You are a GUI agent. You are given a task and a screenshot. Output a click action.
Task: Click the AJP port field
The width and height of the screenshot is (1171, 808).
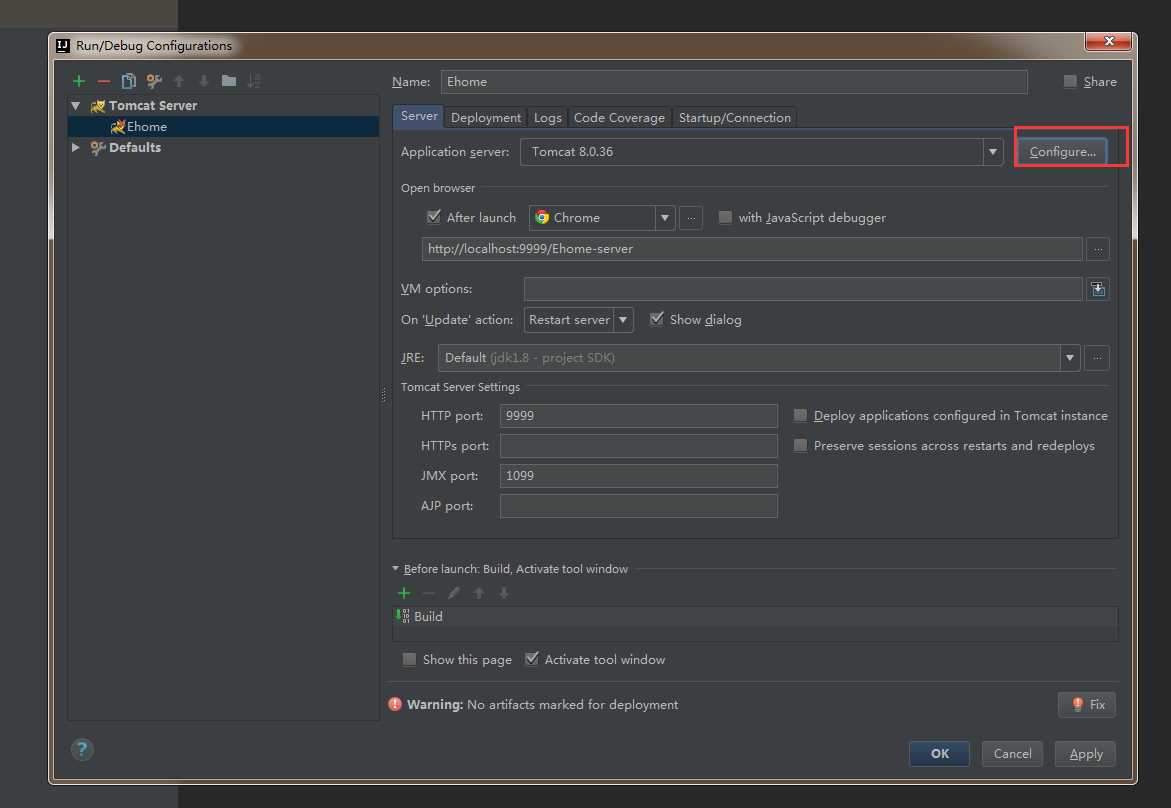pos(639,506)
